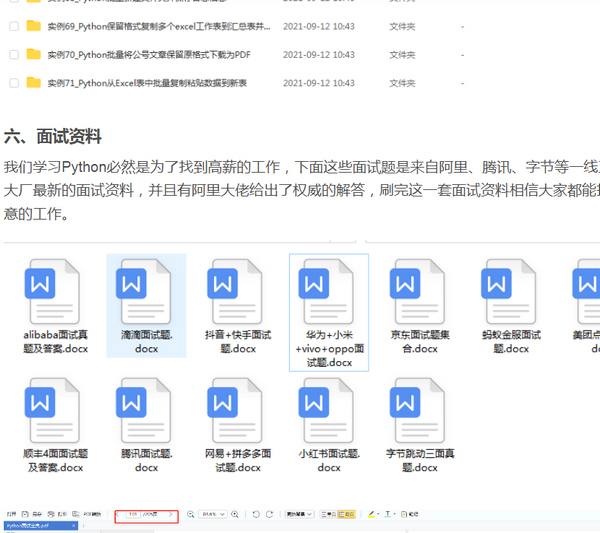Rotate page clockwise in PDF toolbar
The image size is (600, 533).
[269, 514]
